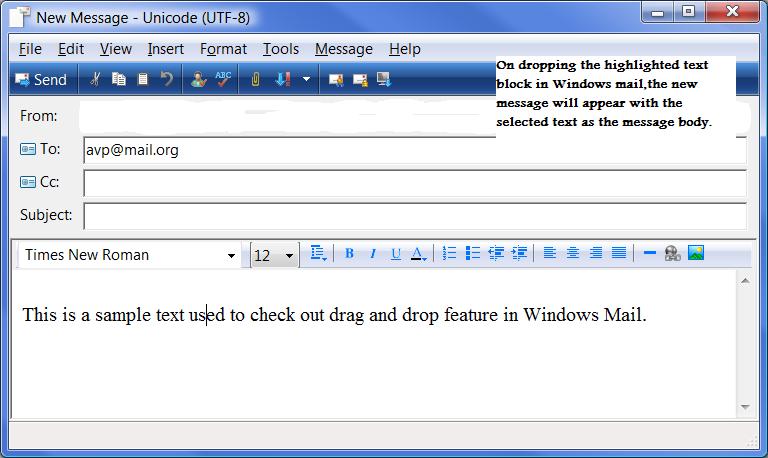Open the priority dropdown arrow
768x458 pixels.
(307, 79)
